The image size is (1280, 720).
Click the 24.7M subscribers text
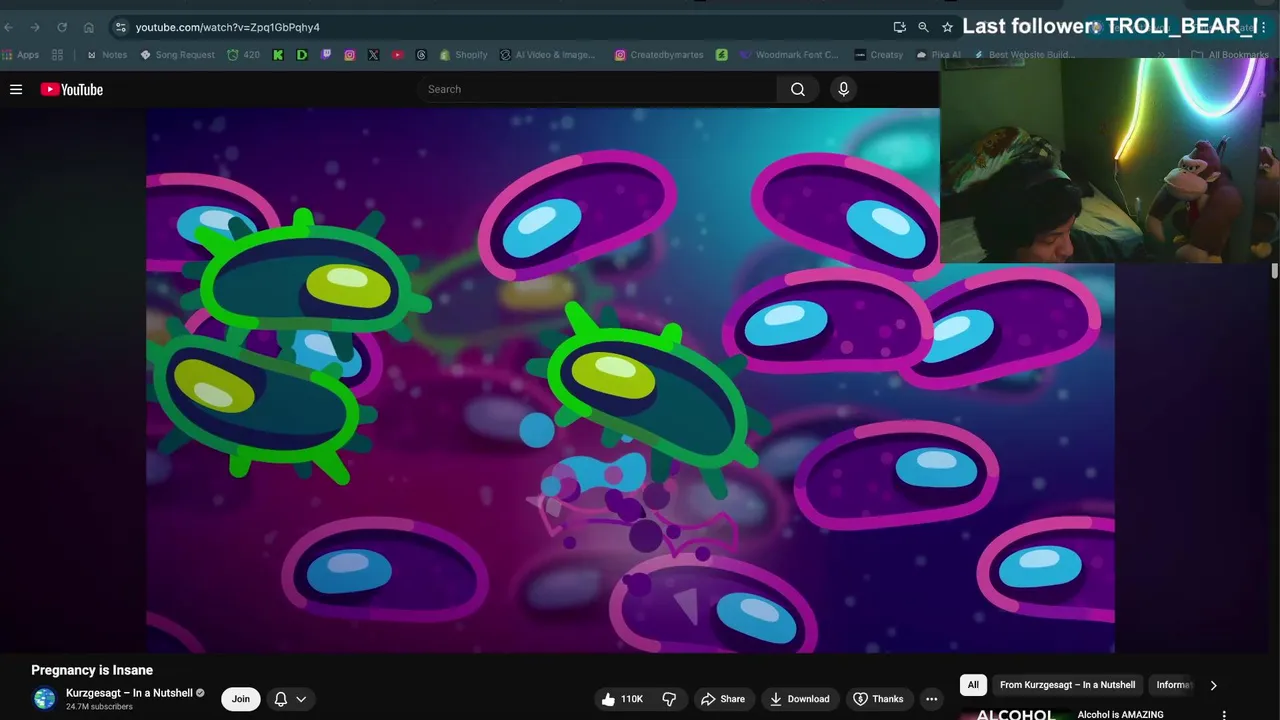[99, 707]
